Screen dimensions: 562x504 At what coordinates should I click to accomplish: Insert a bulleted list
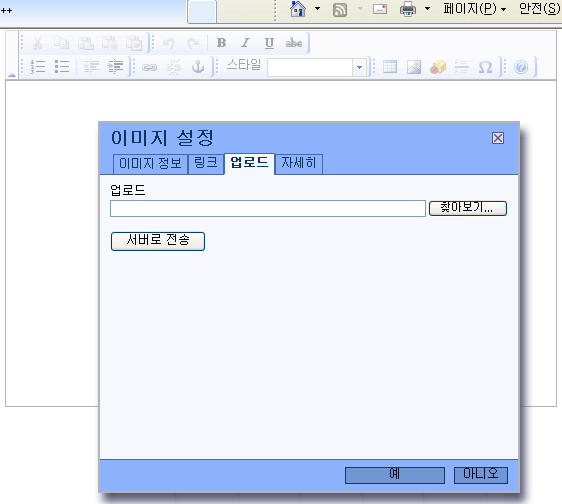[x=62, y=67]
